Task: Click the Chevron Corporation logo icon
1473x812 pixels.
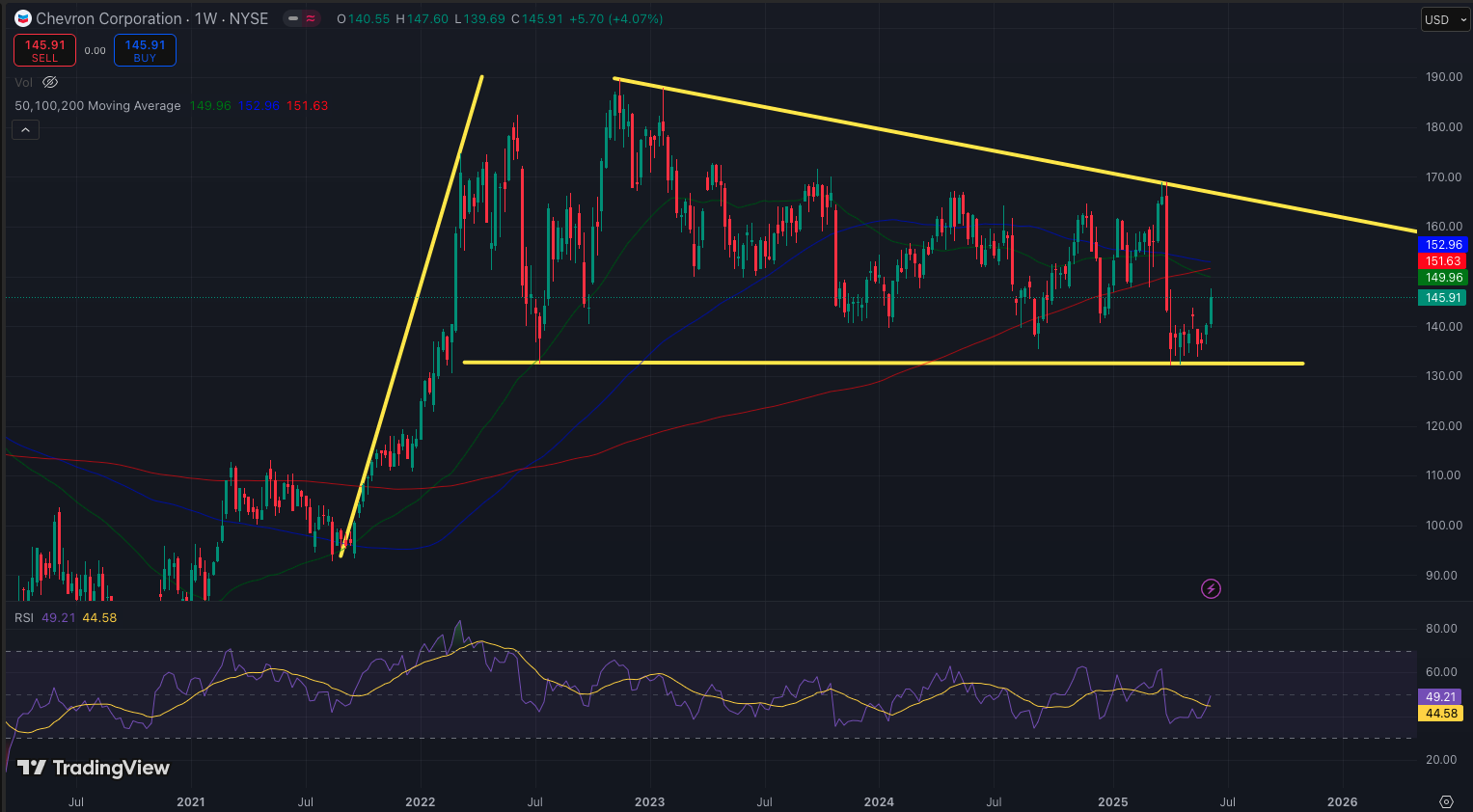Action: click(x=23, y=18)
